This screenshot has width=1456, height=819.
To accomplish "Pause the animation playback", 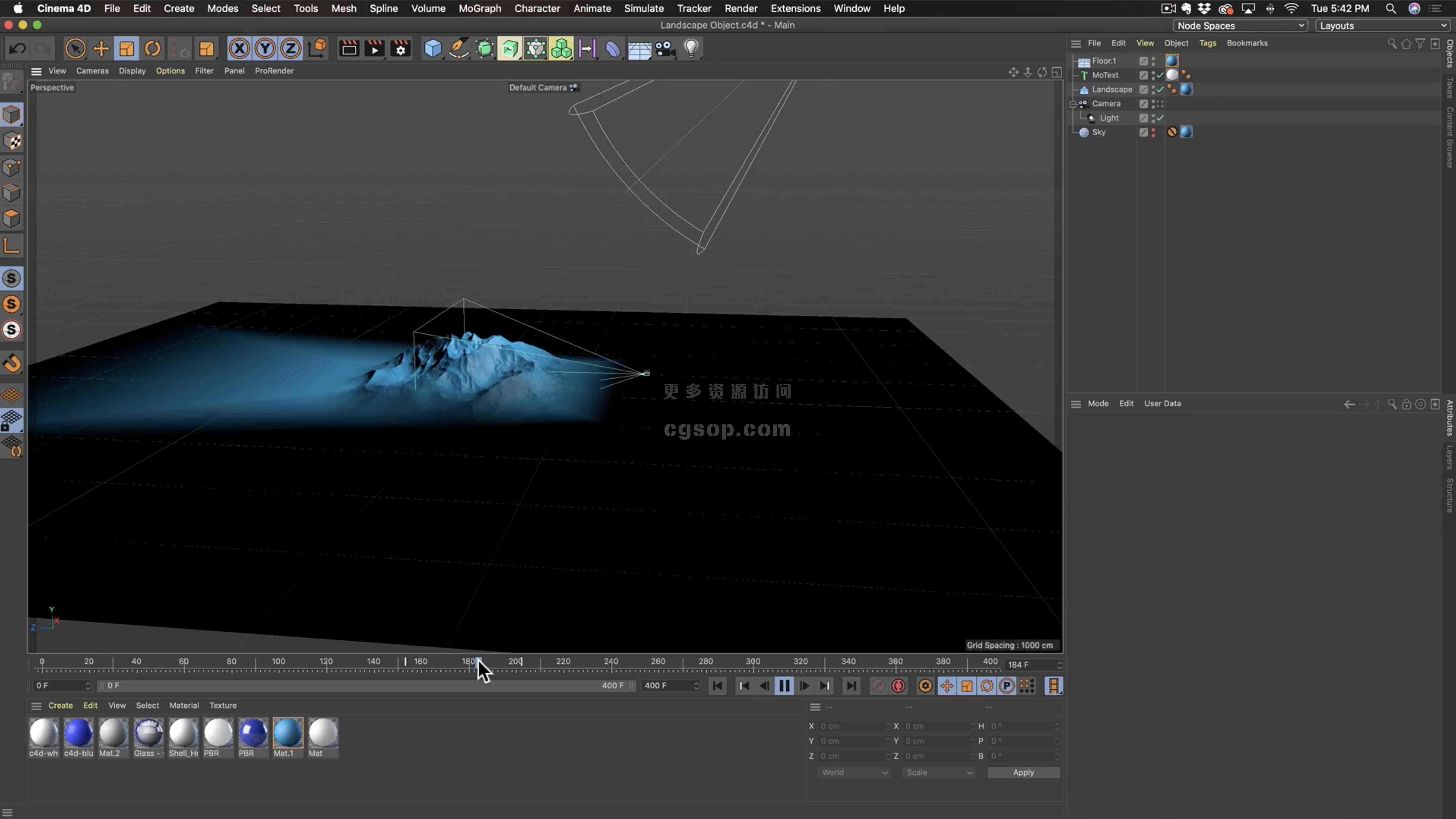I will pyautogui.click(x=784, y=686).
